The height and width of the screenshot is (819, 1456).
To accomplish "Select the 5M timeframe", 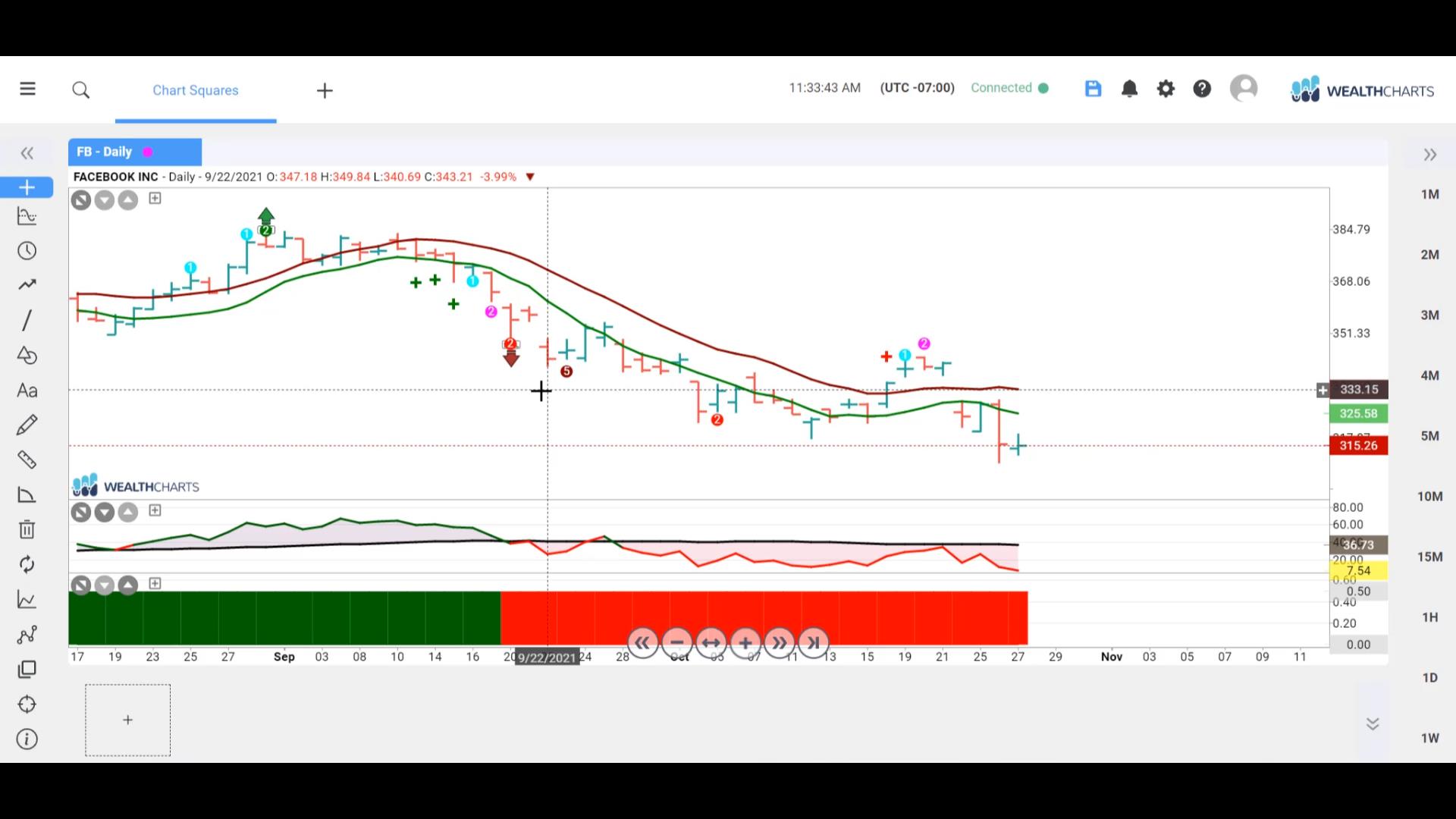I will [1429, 436].
